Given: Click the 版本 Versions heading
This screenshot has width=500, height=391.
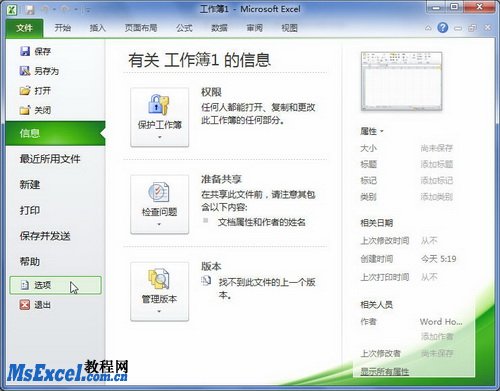Looking at the screenshot, I should pos(211,266).
